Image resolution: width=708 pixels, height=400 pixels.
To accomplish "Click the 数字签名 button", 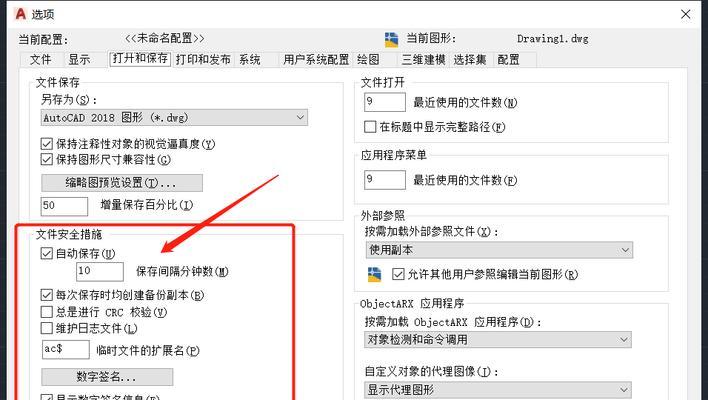I will point(107,377).
